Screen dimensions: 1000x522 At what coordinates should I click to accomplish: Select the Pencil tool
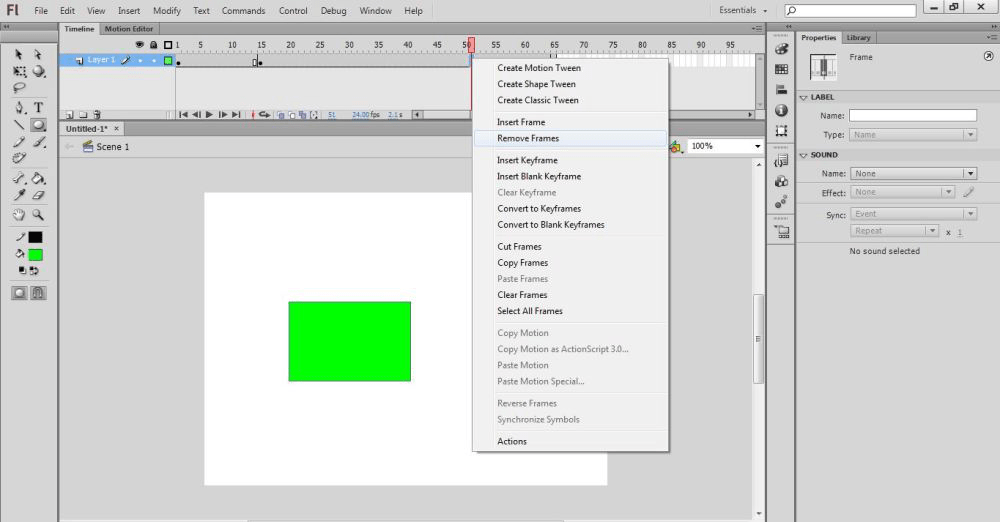coord(19,142)
